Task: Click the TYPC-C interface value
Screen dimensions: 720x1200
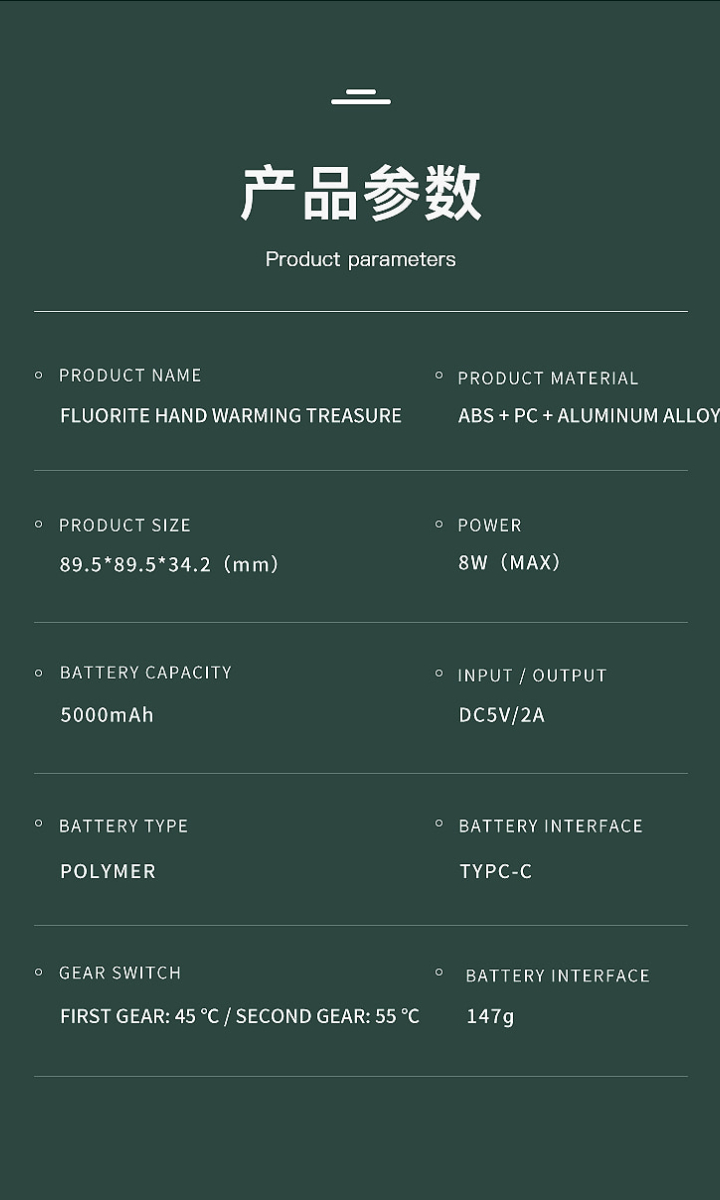Action: coord(496,871)
